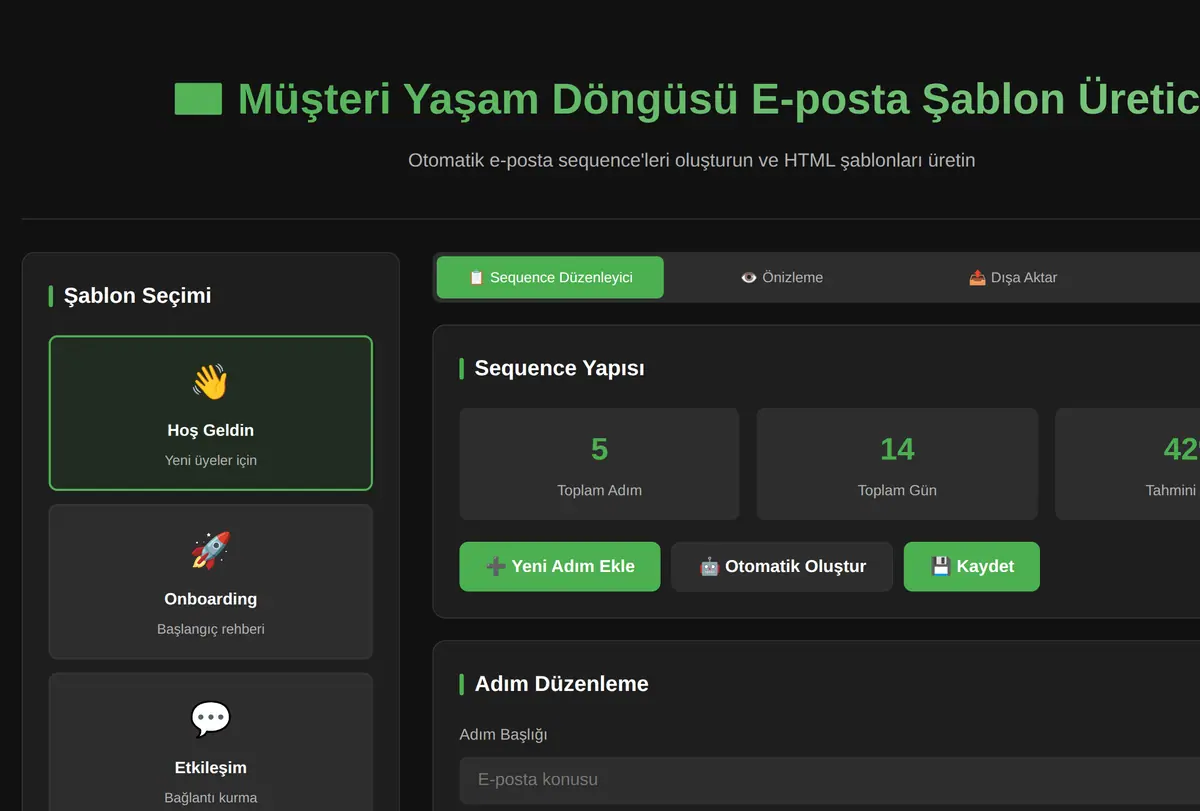The image size is (1200, 811).
Task: Focus the E-posta konusu input field
Action: coord(830,780)
